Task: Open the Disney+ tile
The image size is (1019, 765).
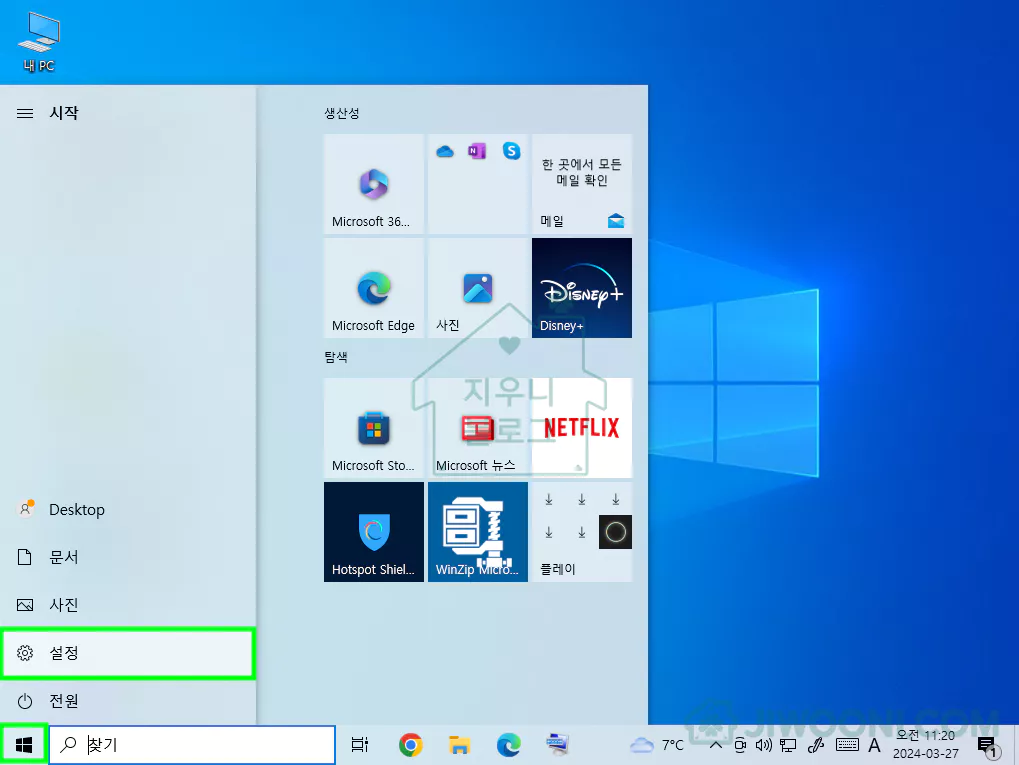Action: point(581,288)
